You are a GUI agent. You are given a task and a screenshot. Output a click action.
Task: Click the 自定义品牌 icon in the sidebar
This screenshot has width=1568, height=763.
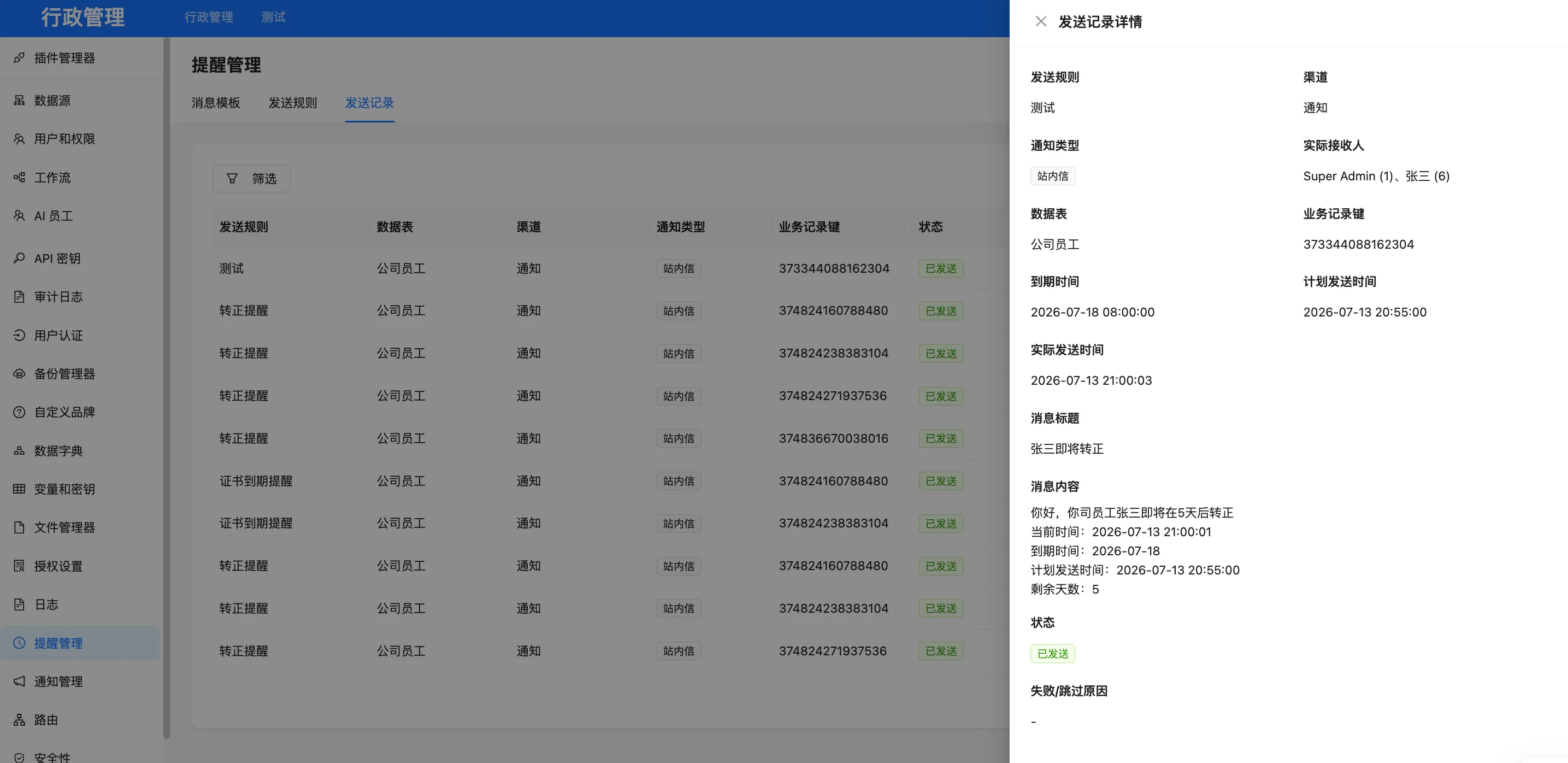(x=20, y=412)
